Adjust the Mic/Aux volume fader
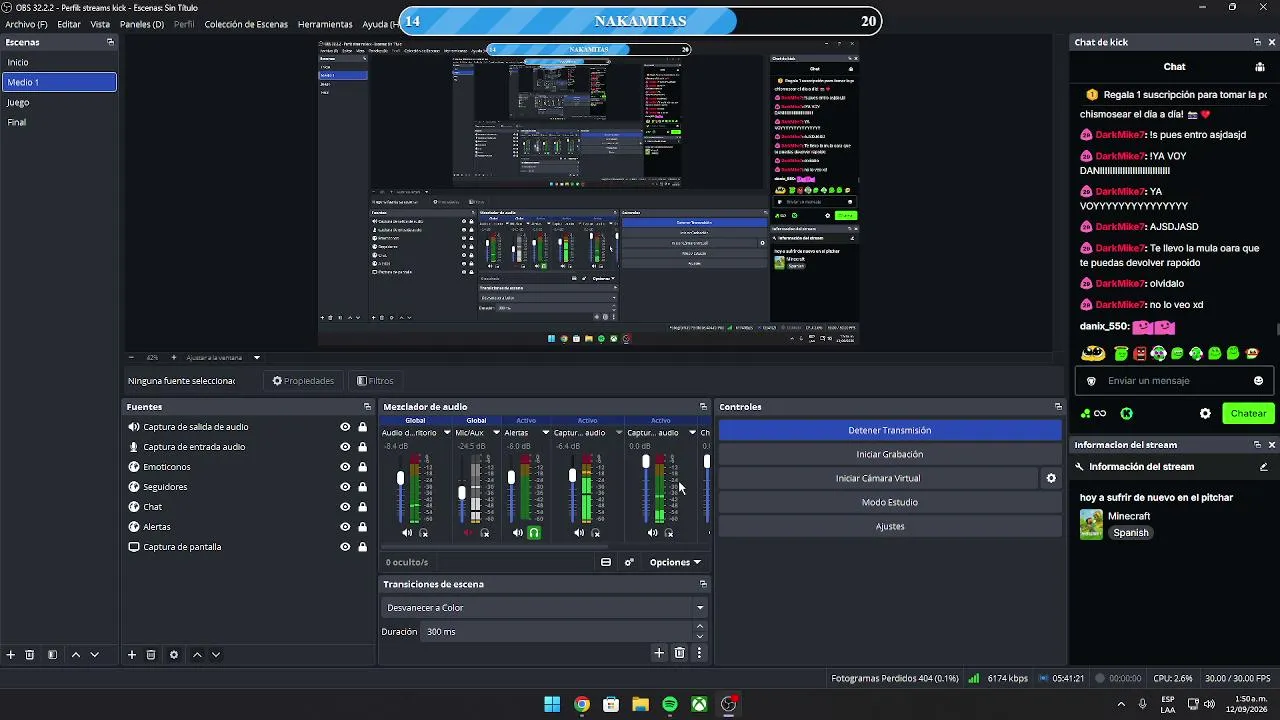Image resolution: width=1280 pixels, height=720 pixels. coord(462,493)
